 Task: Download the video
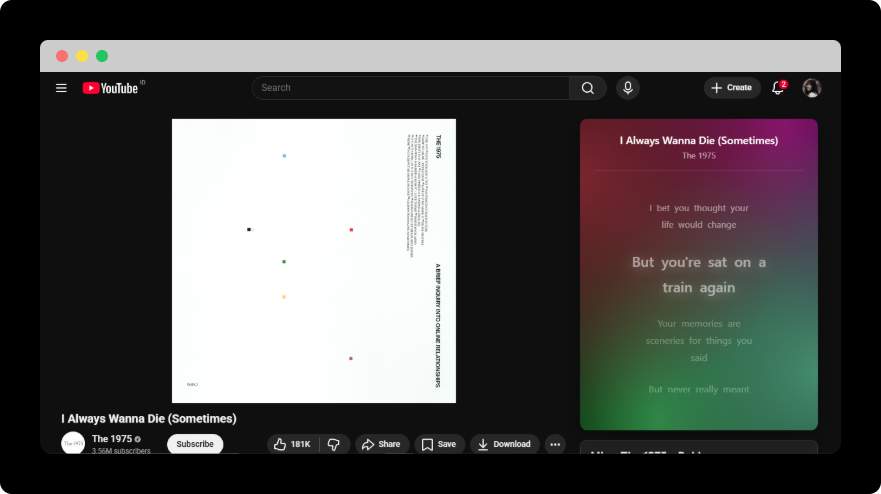point(504,444)
